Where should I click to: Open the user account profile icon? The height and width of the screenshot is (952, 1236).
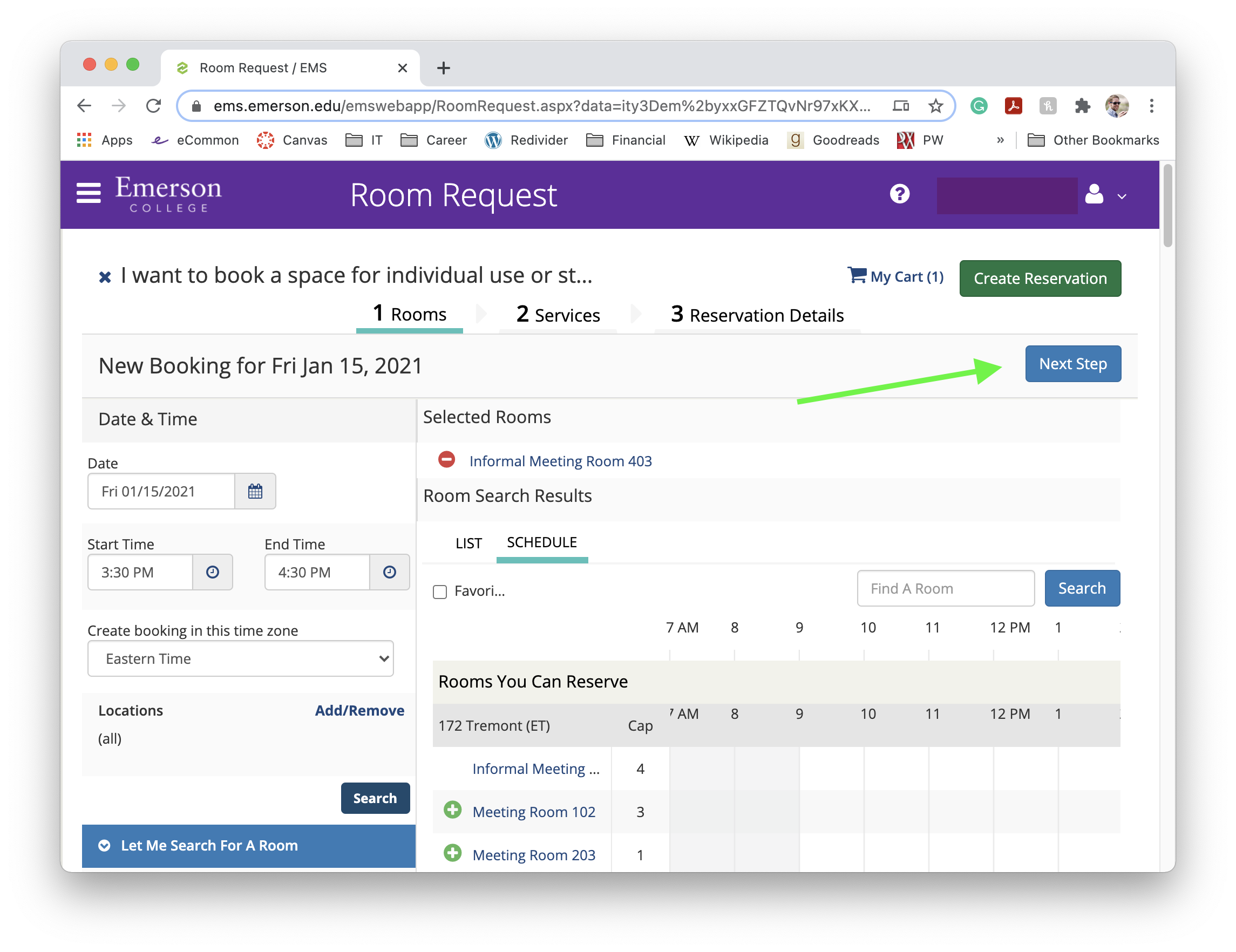tap(1094, 194)
